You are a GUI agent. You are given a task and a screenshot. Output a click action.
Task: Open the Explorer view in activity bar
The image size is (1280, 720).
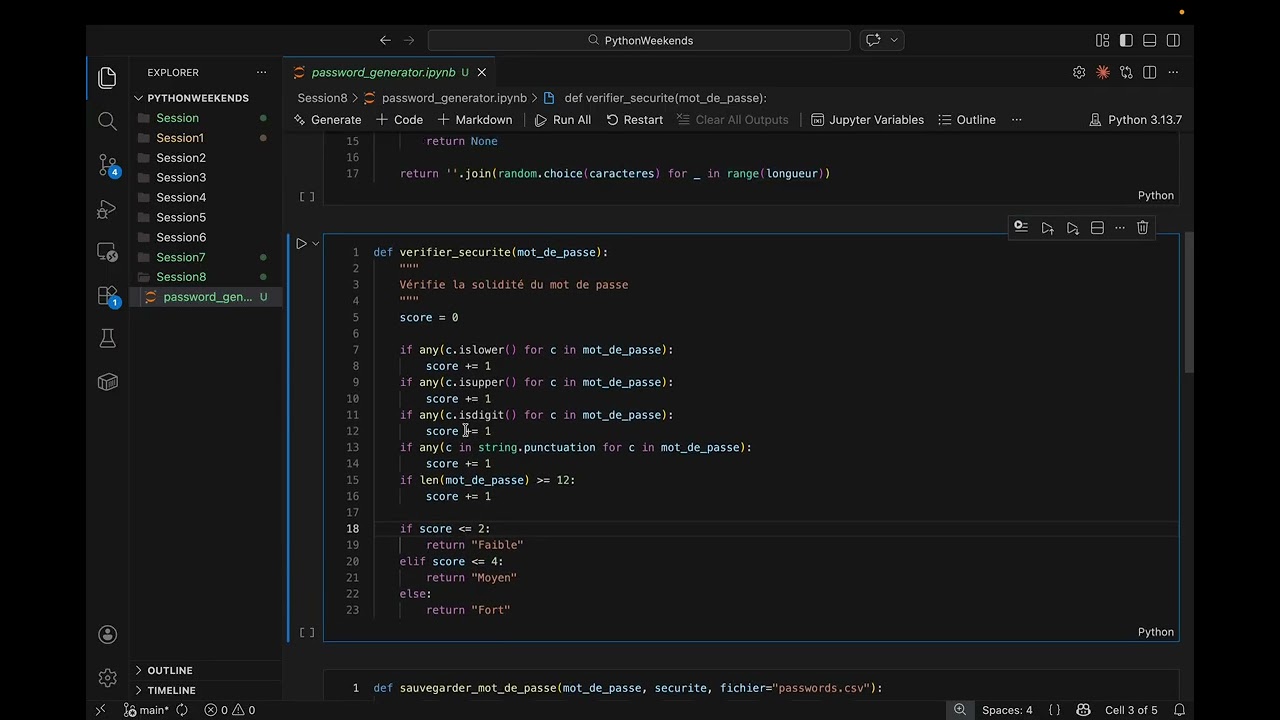coord(107,78)
